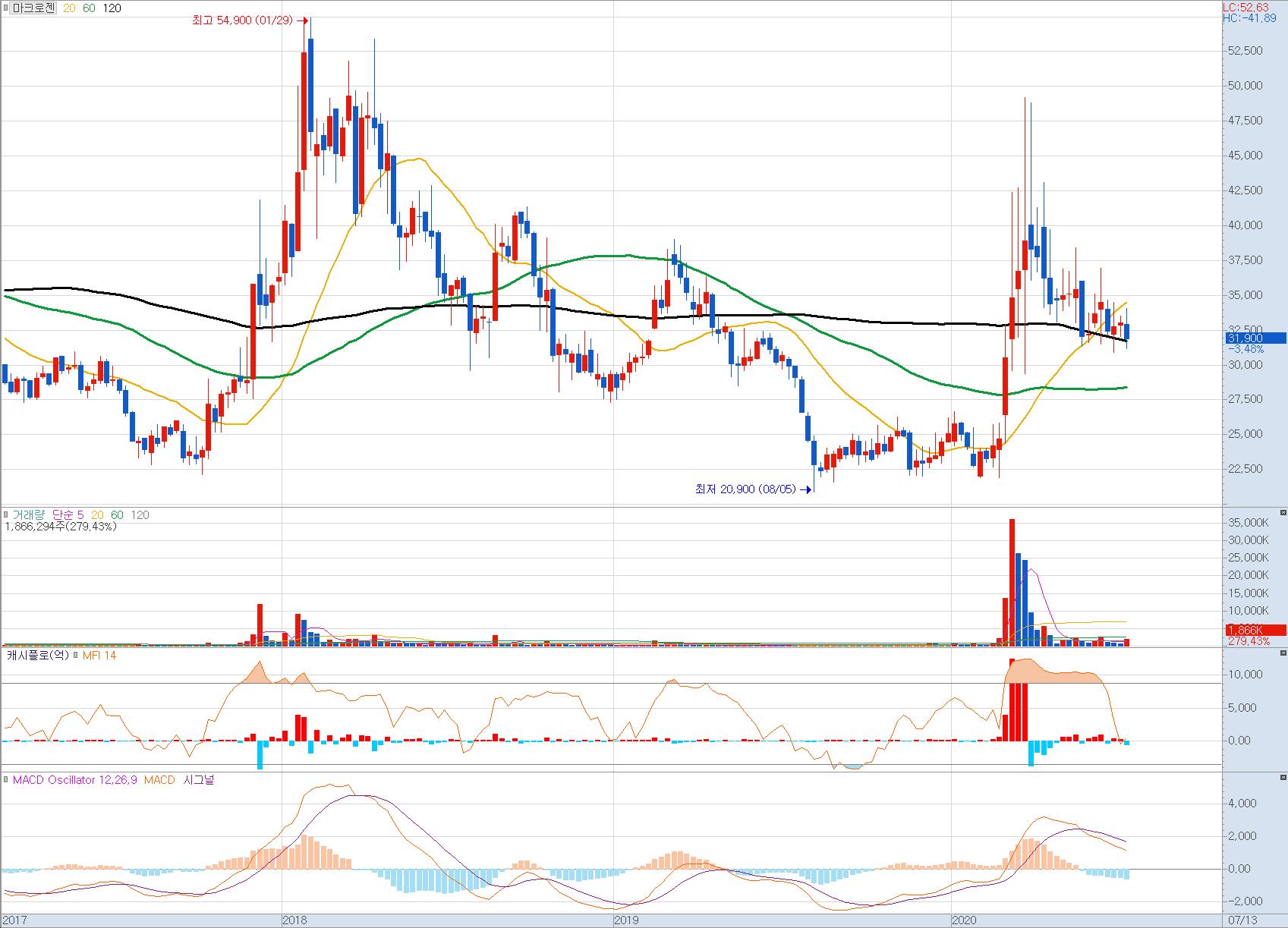This screenshot has height=928, width=1288.
Task: Click the 2020 label on time axis
Action: (x=964, y=920)
